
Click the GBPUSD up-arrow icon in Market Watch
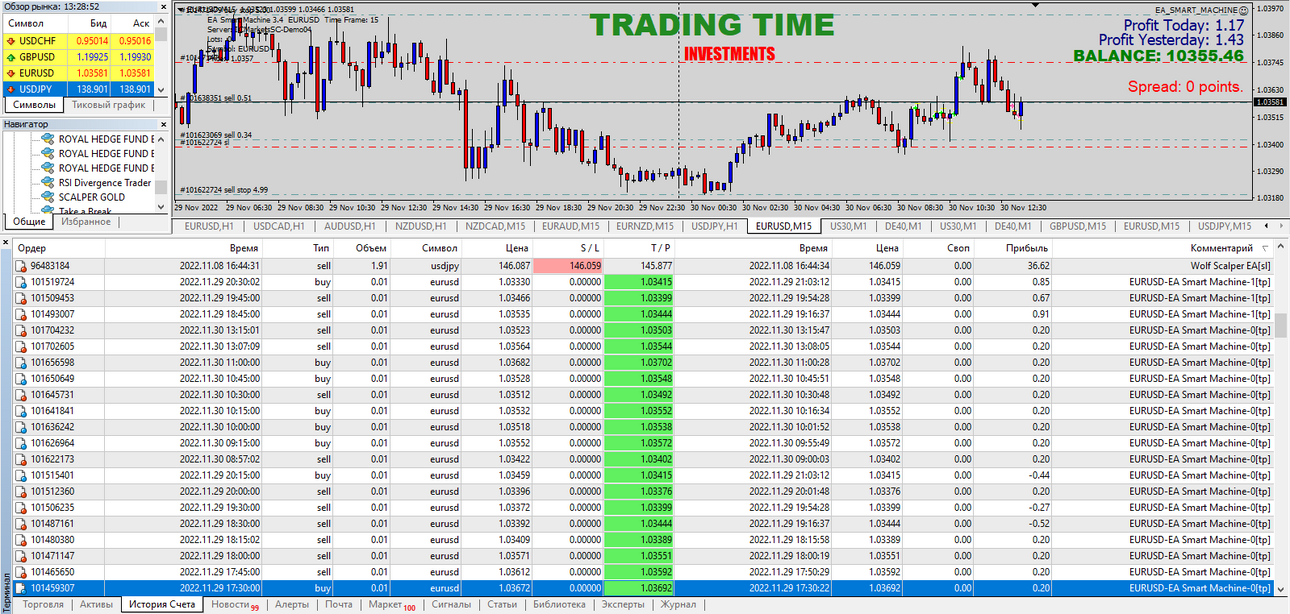pos(11,57)
